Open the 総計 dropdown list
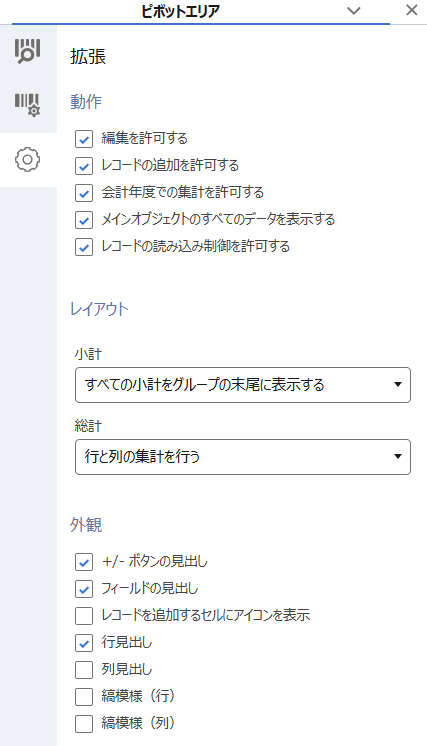Screen dimensions: 427x746 coord(243,457)
